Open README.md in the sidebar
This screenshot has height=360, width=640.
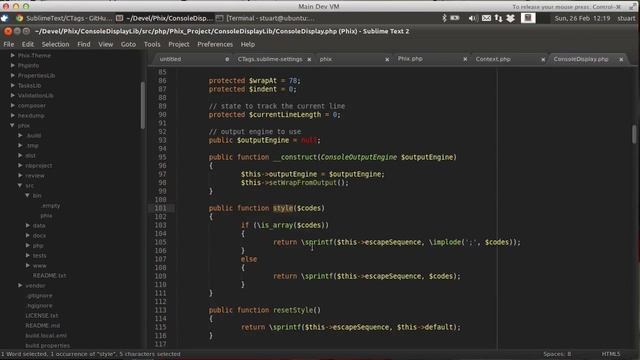pos(42,325)
